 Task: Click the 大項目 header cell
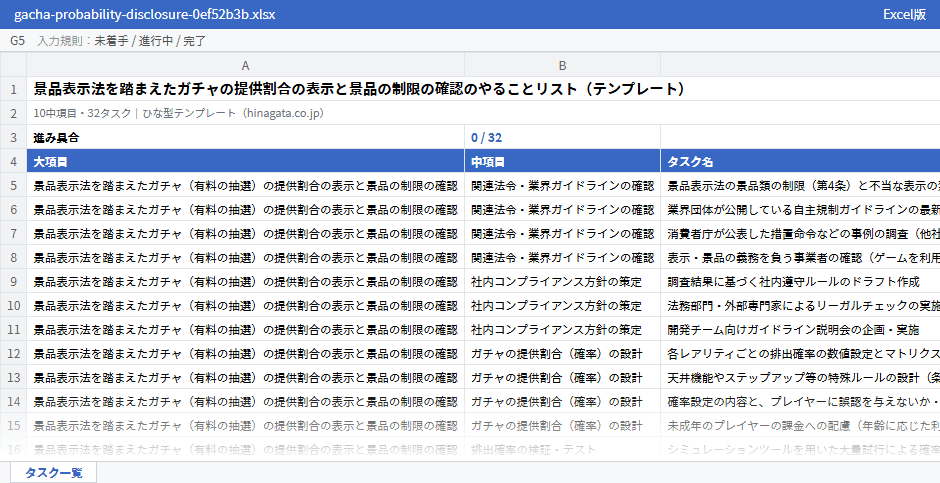tap(245, 161)
